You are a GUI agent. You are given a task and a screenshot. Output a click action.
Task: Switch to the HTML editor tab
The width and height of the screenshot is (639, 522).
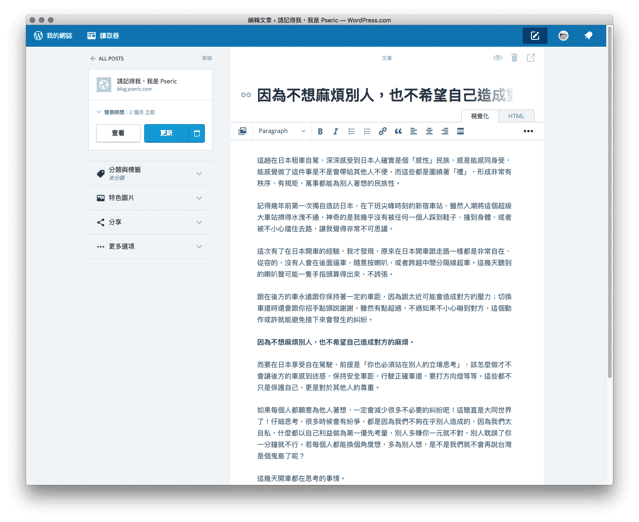tap(515, 116)
